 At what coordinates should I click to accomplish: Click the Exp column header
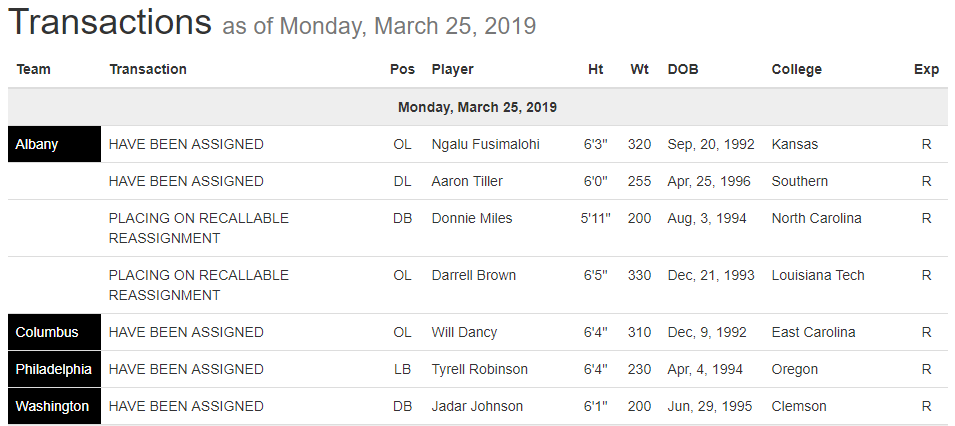(926, 69)
